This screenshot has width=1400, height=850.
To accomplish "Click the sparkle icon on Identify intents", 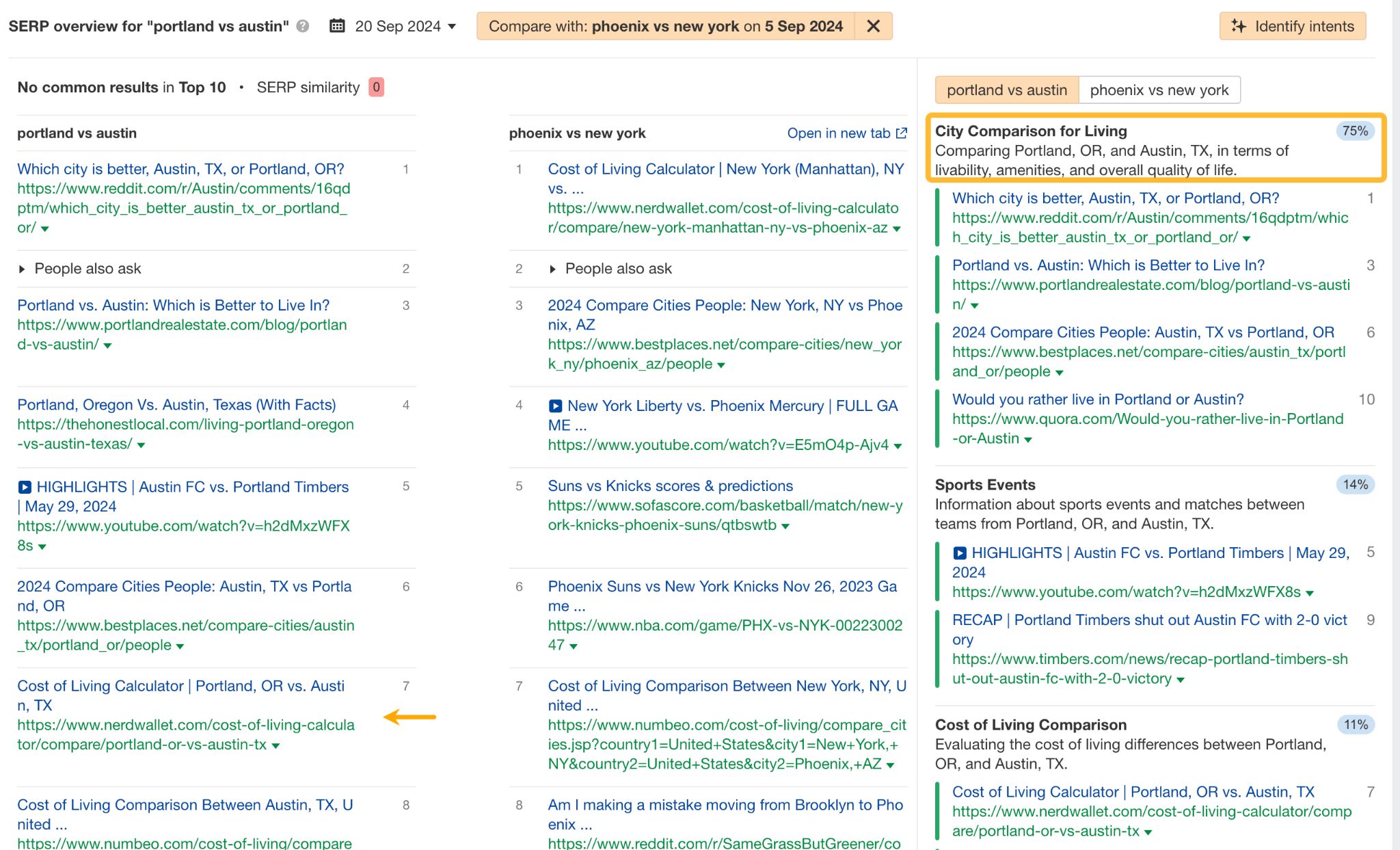I will [1240, 26].
